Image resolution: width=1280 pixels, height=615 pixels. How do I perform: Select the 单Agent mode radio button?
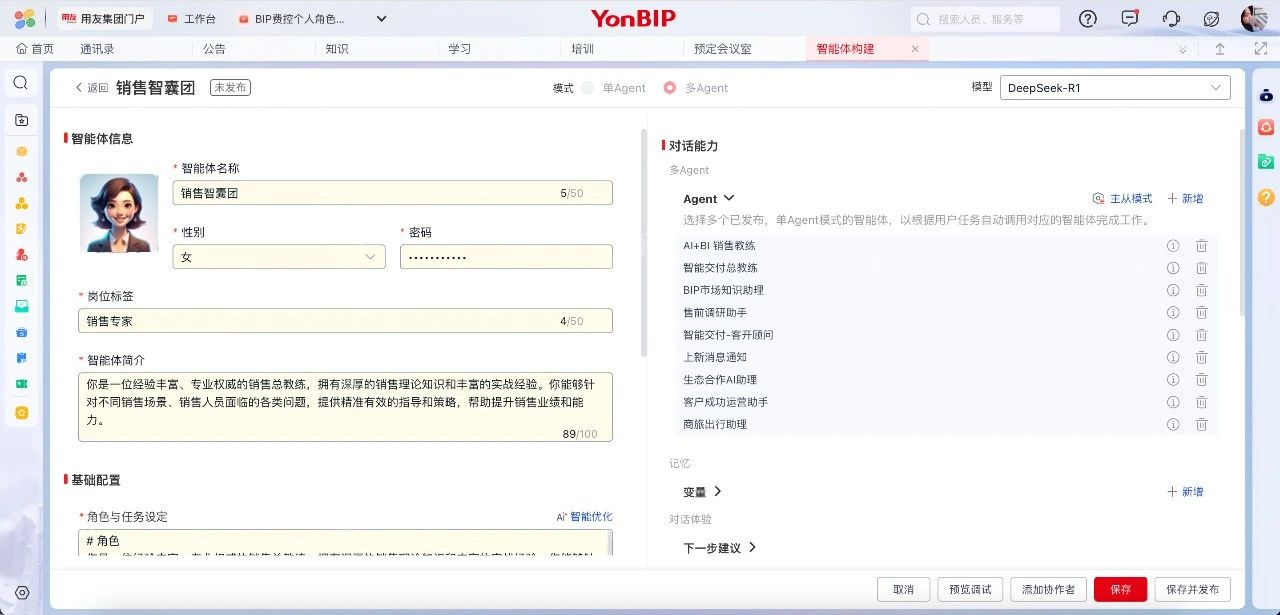[x=588, y=88]
